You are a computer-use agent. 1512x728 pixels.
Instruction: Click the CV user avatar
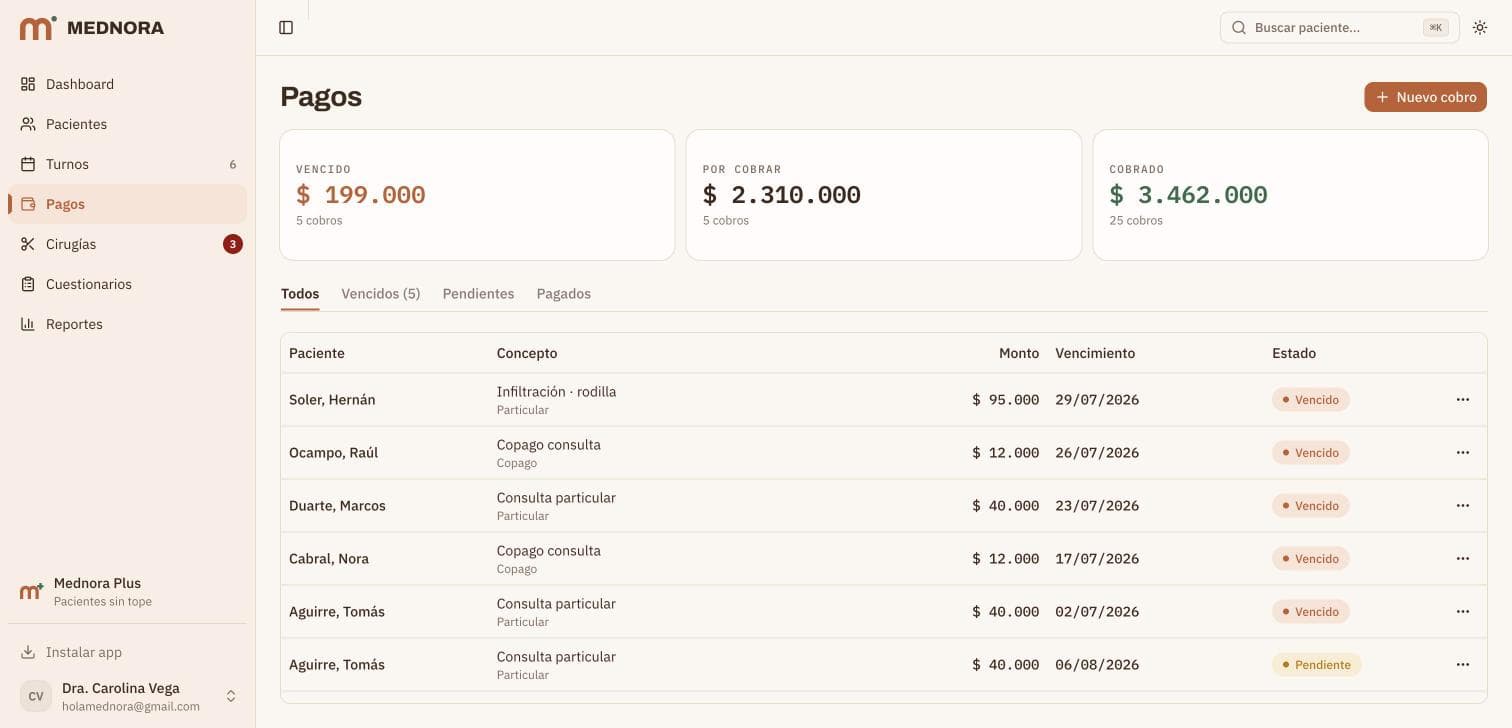(36, 696)
